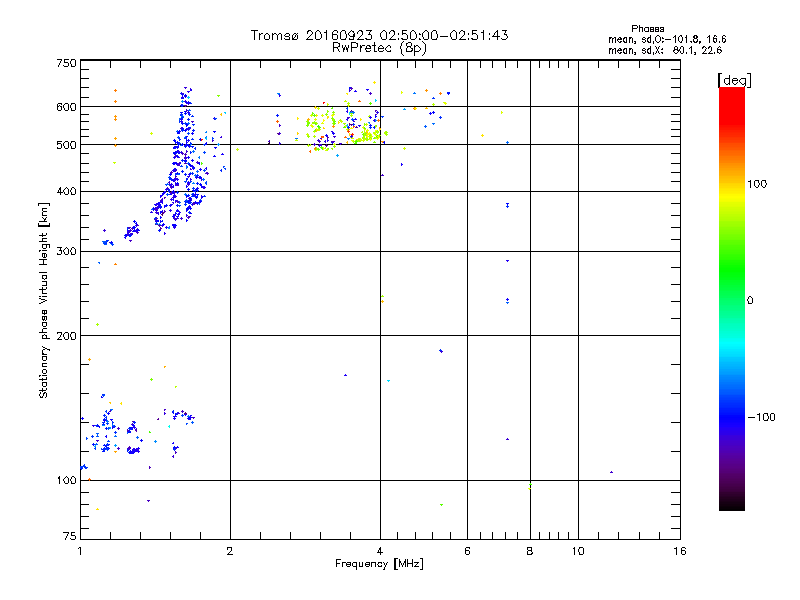Click the x-axis '1' tick label
The image size is (800, 600).
(80, 551)
